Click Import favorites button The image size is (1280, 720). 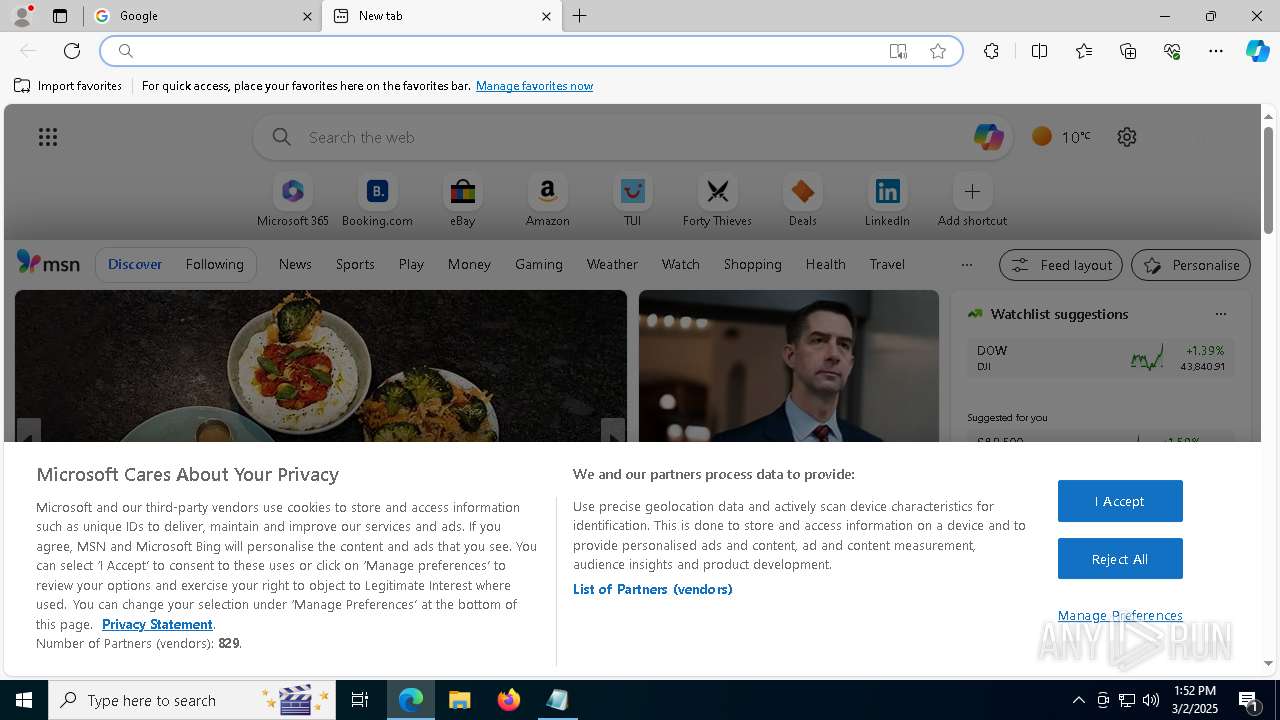pos(68,86)
